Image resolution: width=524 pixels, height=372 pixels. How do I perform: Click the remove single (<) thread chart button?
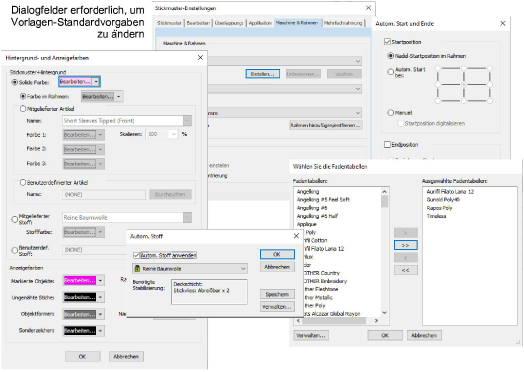coord(406,258)
